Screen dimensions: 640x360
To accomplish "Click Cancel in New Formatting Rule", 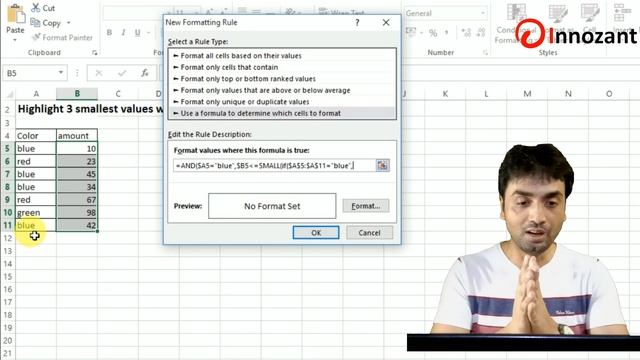I will (x=369, y=233).
